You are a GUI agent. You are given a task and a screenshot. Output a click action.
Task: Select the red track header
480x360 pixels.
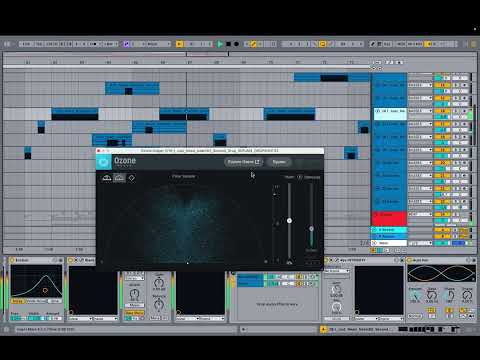(x=389, y=218)
